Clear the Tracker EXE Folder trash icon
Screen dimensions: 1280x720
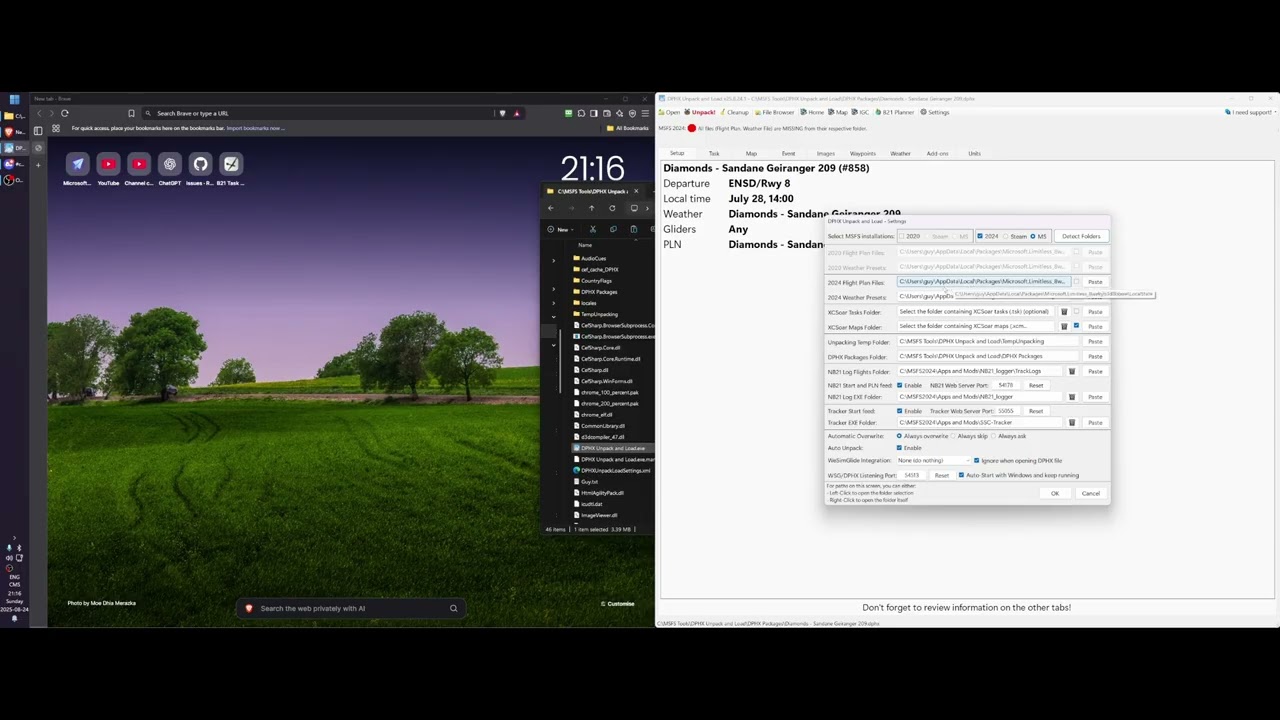tap(1072, 422)
